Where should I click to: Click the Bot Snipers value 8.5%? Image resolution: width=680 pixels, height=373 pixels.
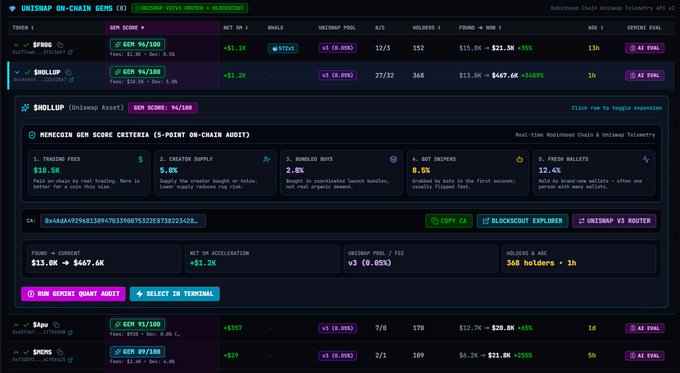421,170
